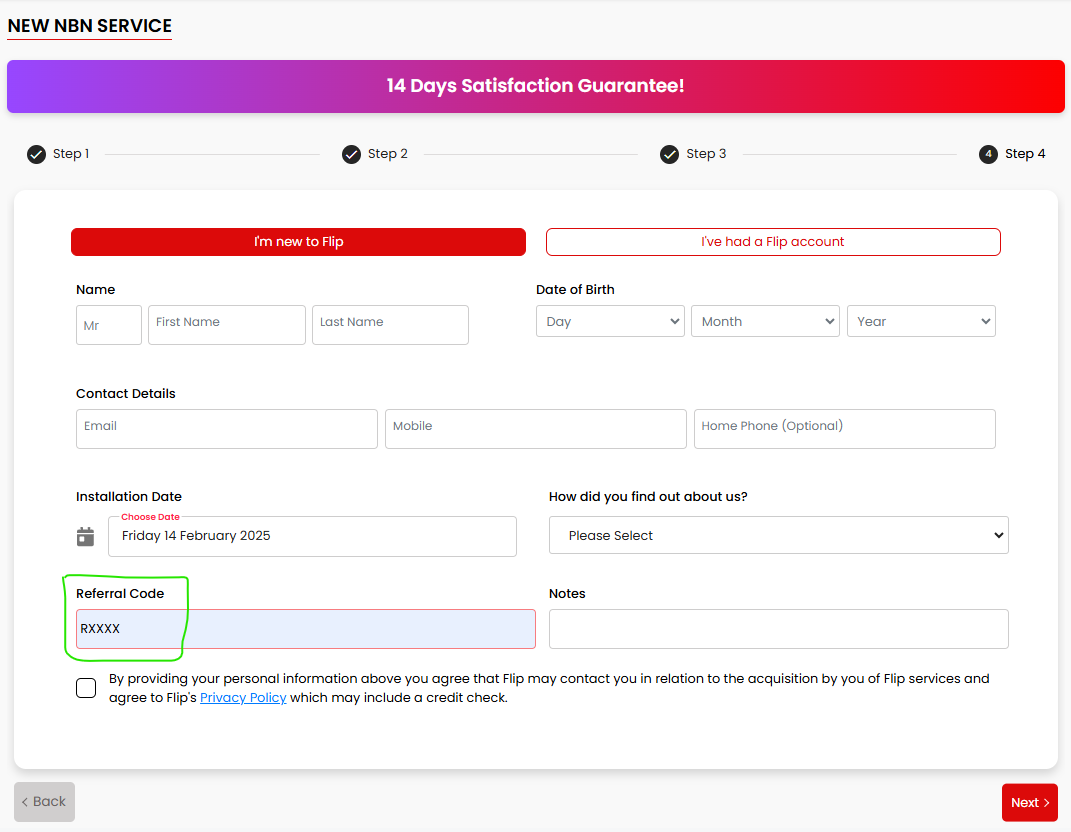Image resolution: width=1071 pixels, height=832 pixels.
Task: Click into the Notes field
Action: pos(779,629)
